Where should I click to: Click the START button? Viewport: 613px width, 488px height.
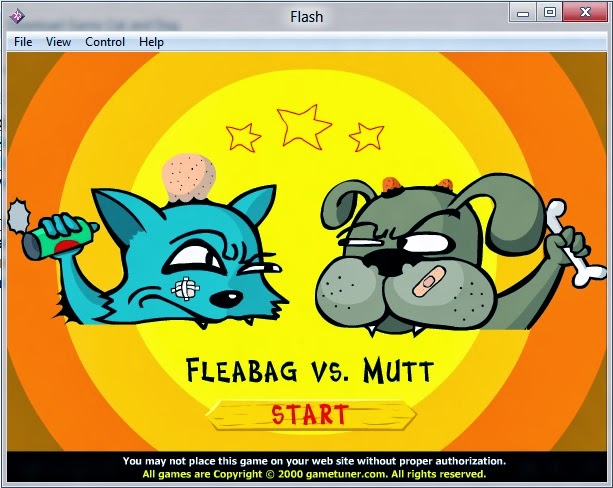[311, 415]
